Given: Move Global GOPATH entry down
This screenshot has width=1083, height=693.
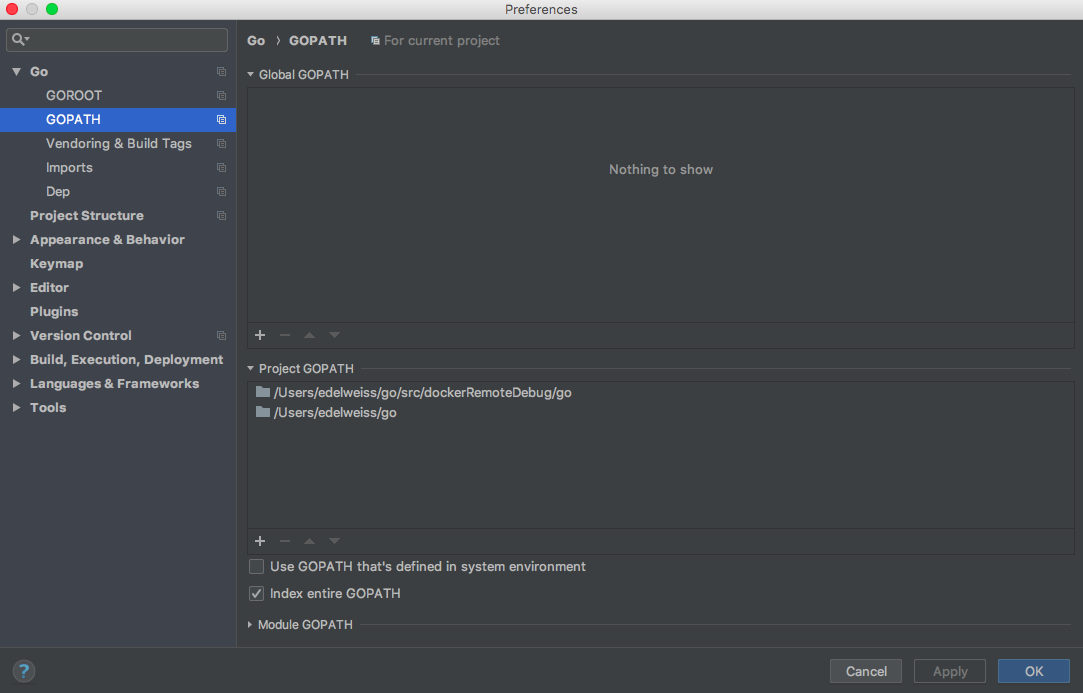Looking at the screenshot, I should tap(334, 335).
